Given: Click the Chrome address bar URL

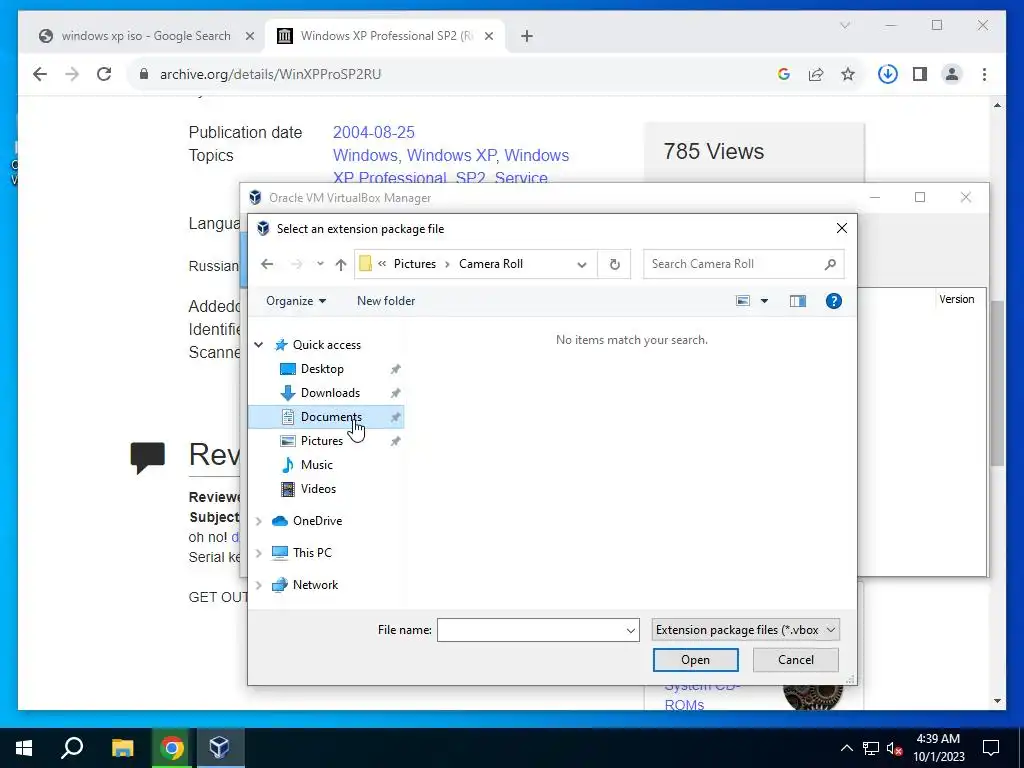Looking at the screenshot, I should click(x=270, y=74).
